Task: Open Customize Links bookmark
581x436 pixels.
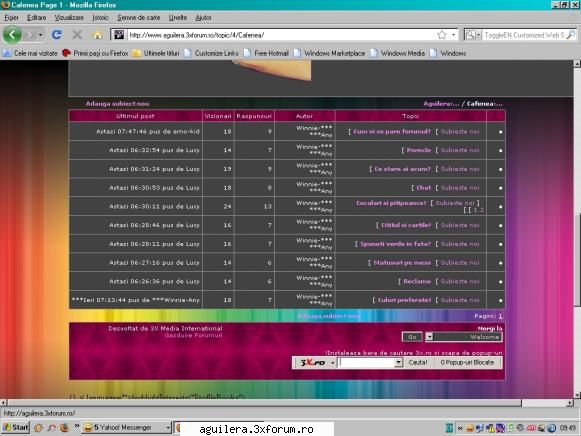Action: click(x=211, y=53)
